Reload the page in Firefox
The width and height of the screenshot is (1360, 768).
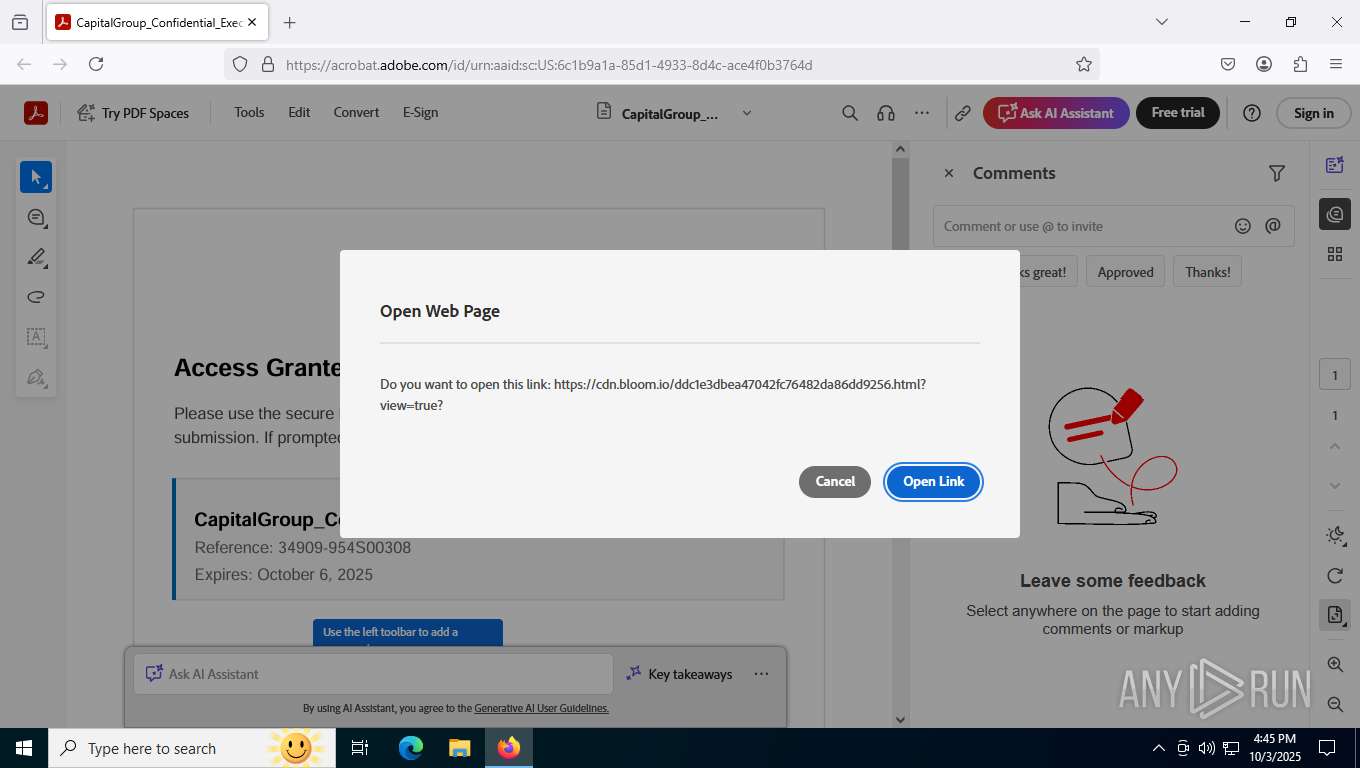tap(96, 64)
